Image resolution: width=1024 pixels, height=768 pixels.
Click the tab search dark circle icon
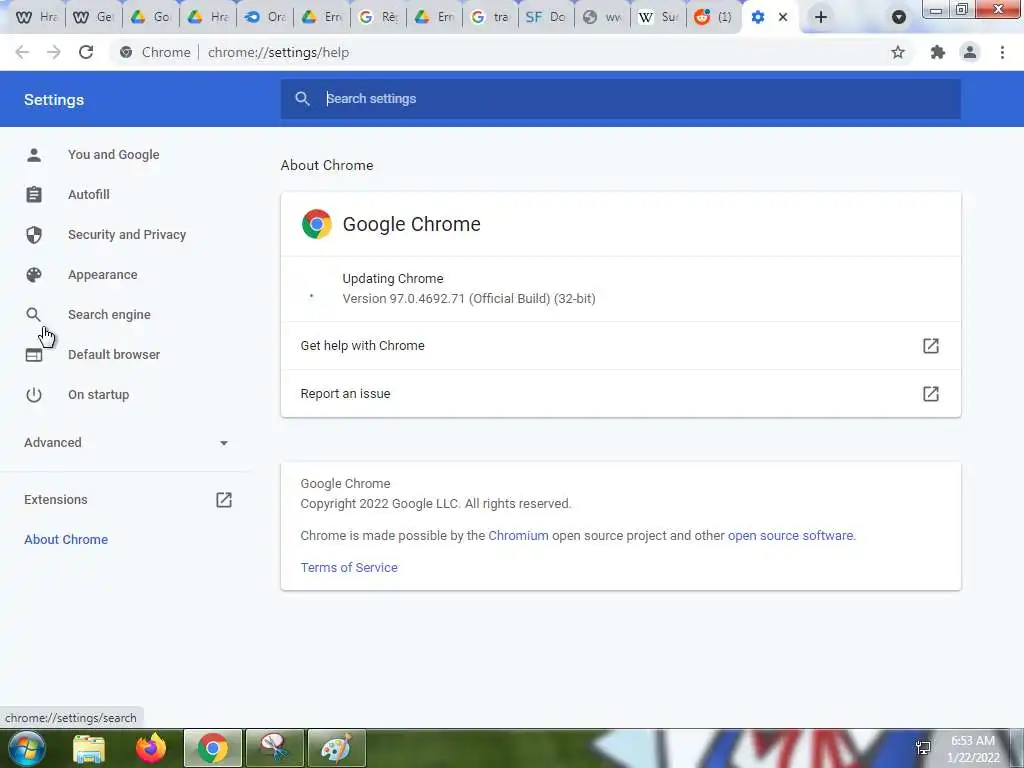899,17
